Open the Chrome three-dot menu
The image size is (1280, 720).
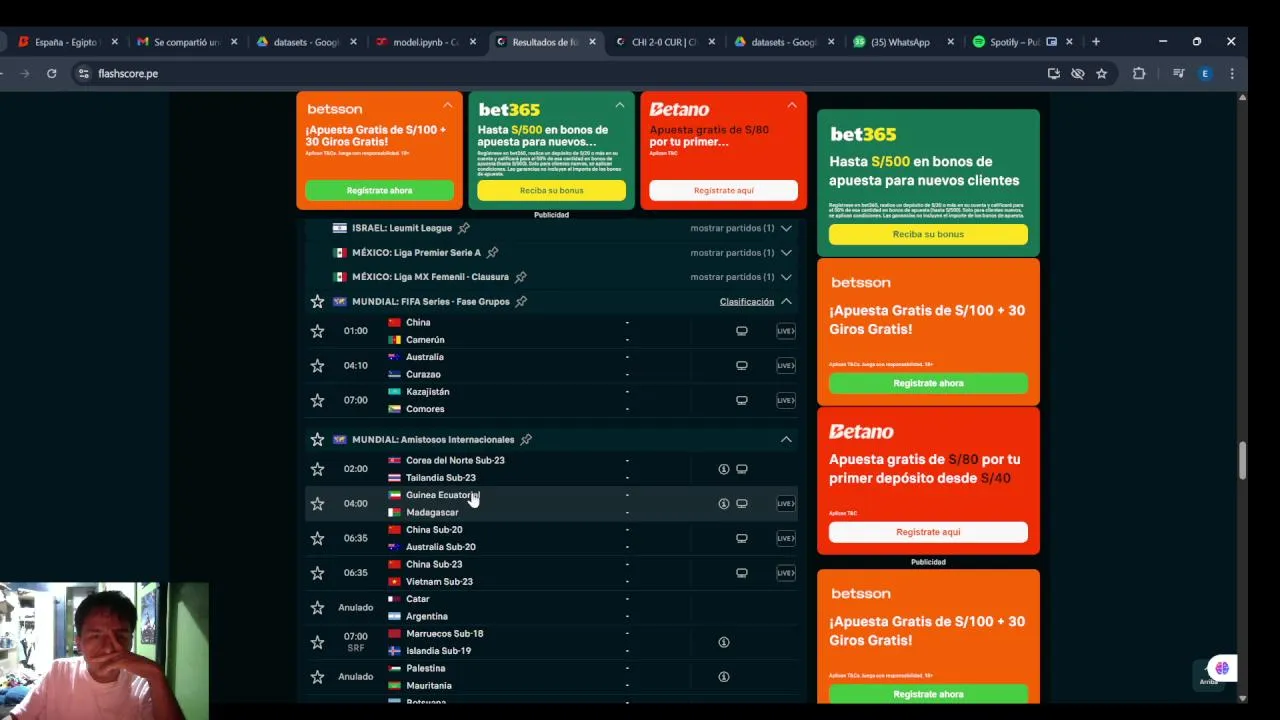(1232, 73)
